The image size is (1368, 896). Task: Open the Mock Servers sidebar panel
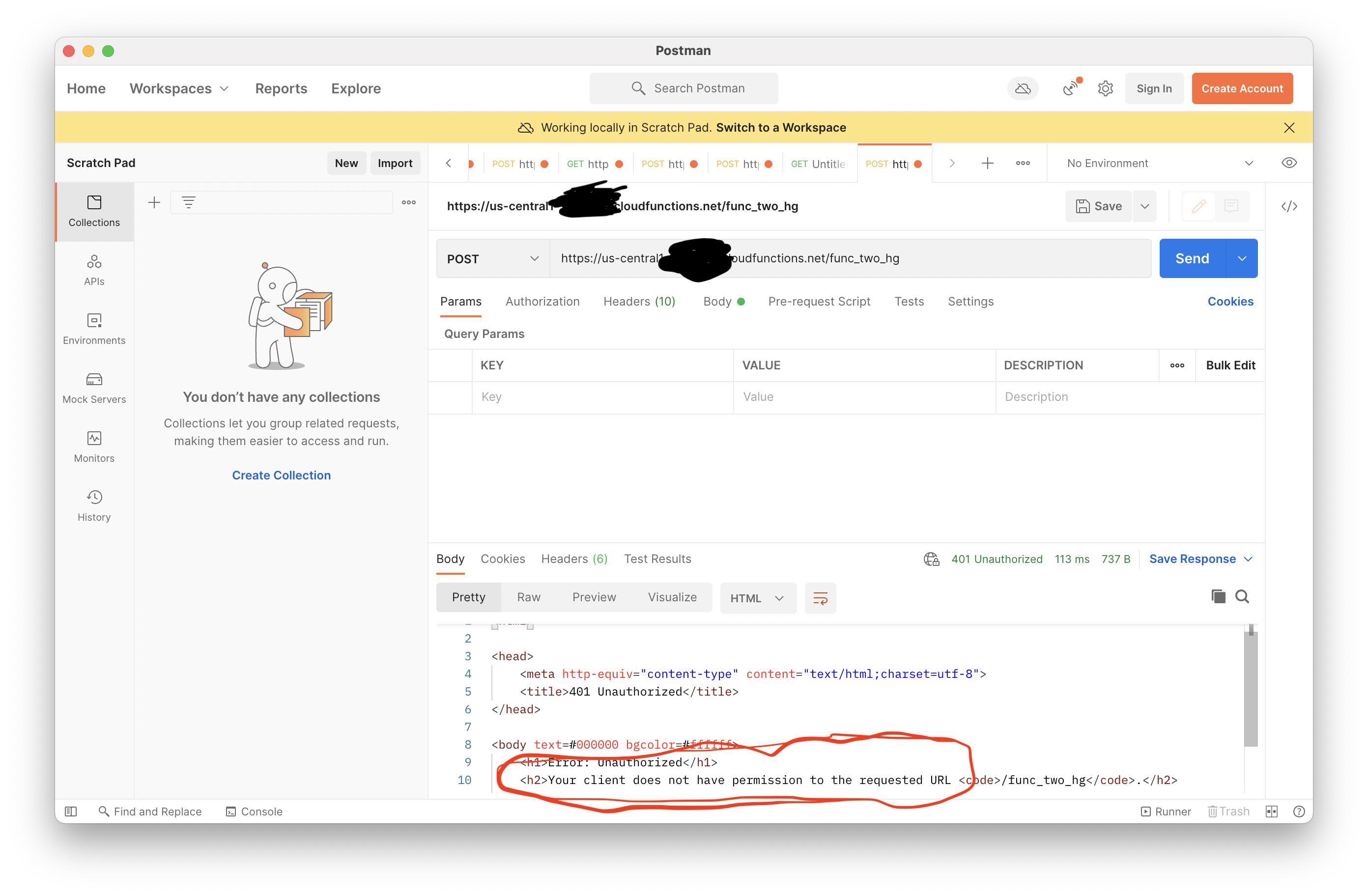pyautogui.click(x=94, y=388)
